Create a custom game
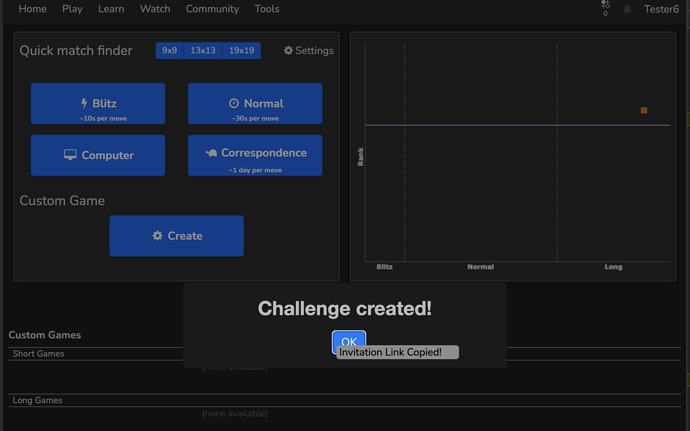 [176, 236]
